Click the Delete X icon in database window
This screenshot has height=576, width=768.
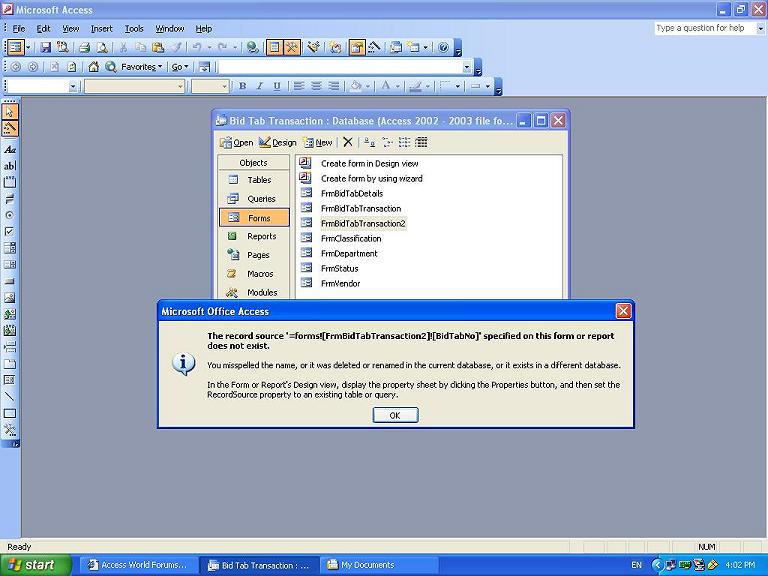click(348, 142)
